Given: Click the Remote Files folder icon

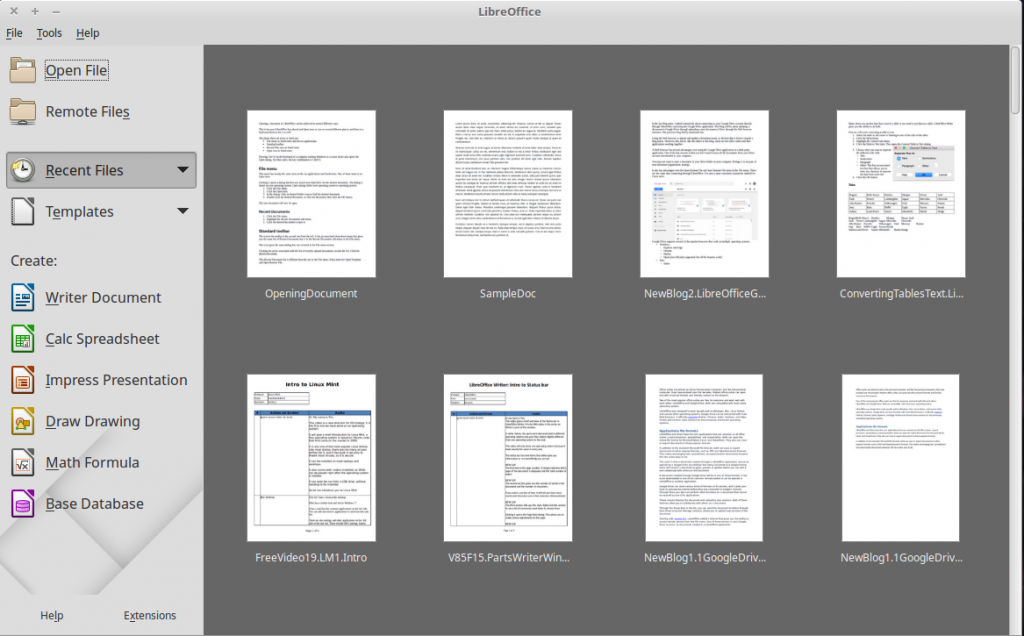Looking at the screenshot, I should (x=23, y=111).
